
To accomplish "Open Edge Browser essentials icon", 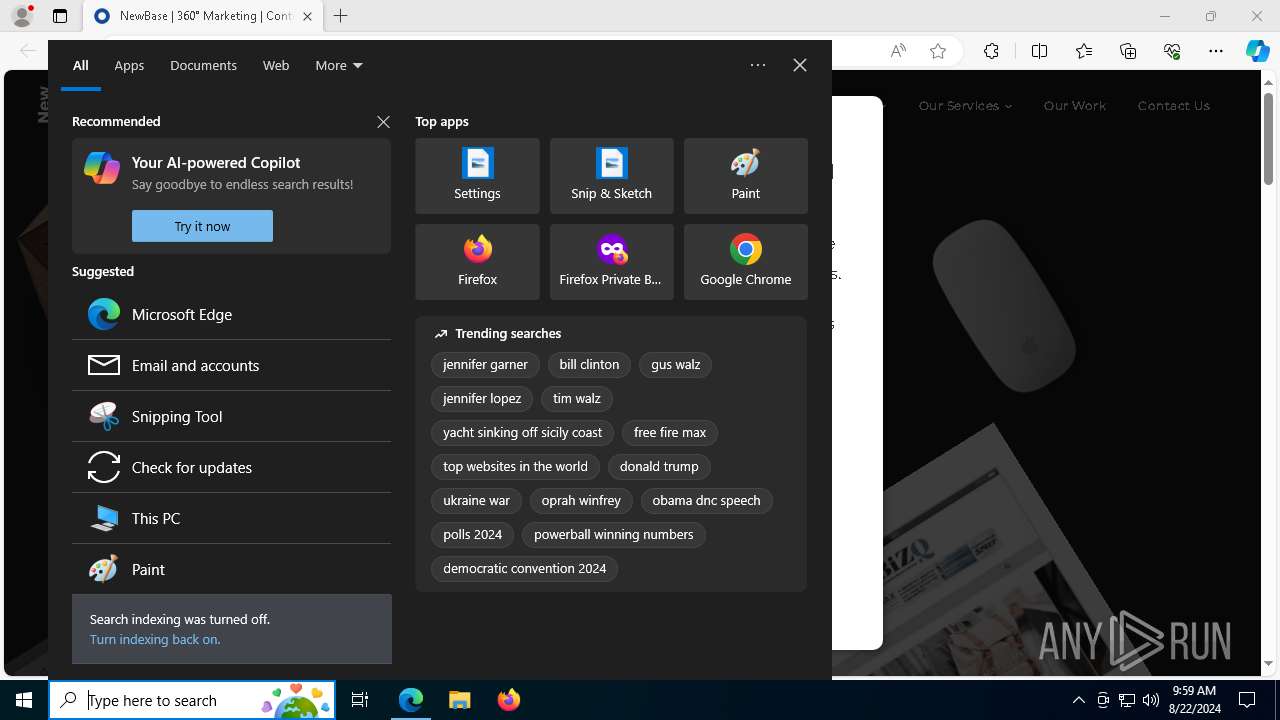I will click(1172, 51).
